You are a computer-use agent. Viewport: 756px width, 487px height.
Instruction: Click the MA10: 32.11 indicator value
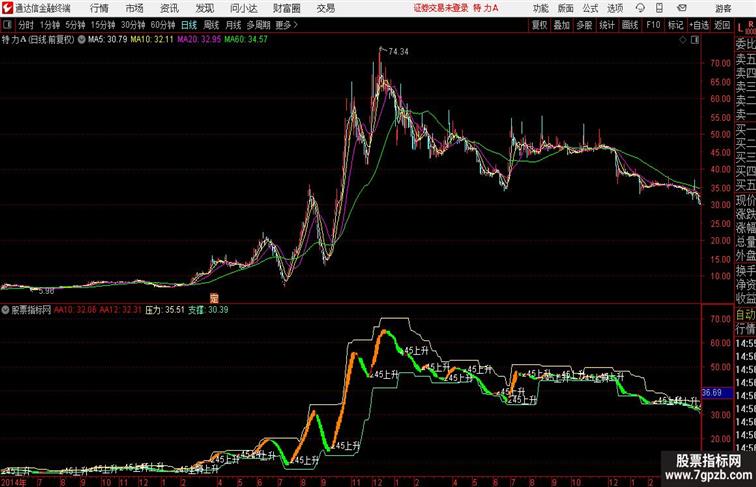[x=152, y=40]
